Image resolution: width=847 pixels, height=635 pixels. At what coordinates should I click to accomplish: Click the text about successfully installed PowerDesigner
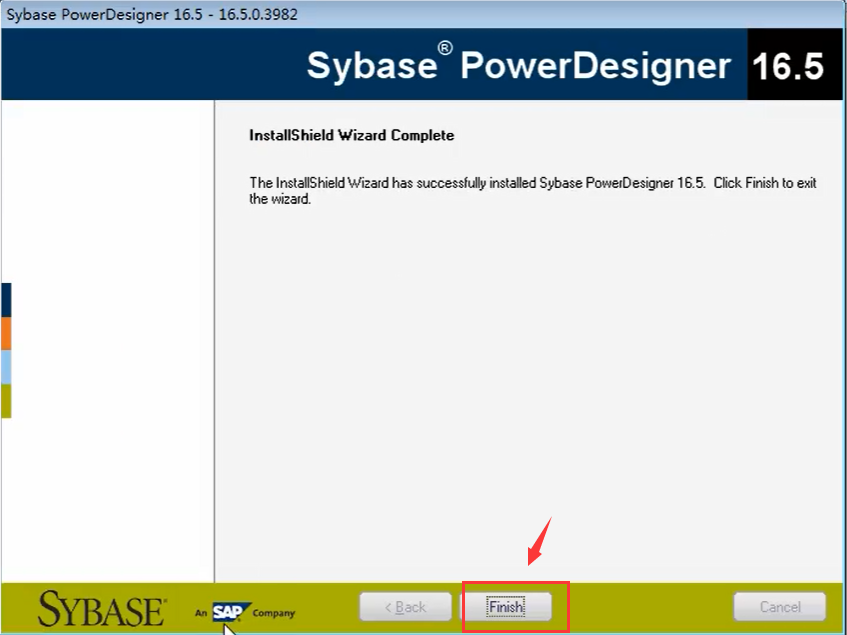(533, 191)
